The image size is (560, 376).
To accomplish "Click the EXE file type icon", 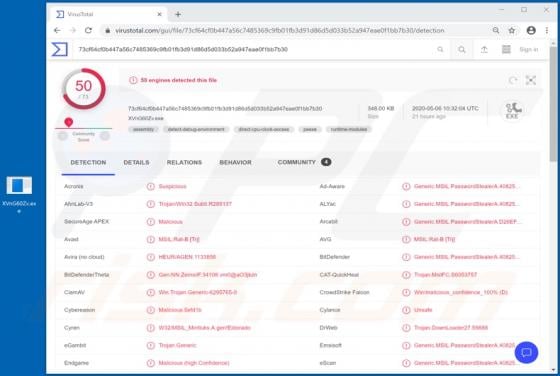I will pos(512,111).
